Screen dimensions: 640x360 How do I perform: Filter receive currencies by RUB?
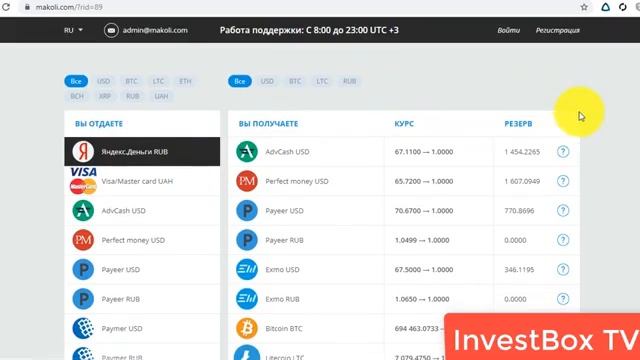coord(349,81)
